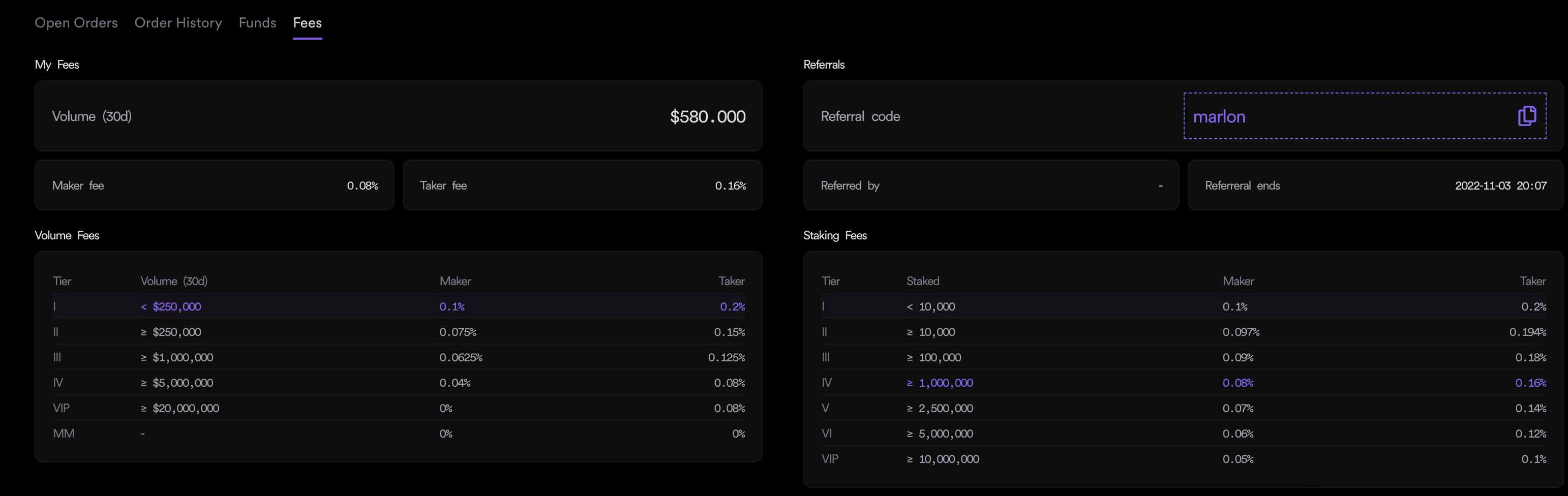1568x496 pixels.
Task: Select the Fees tab
Action: [x=308, y=23]
